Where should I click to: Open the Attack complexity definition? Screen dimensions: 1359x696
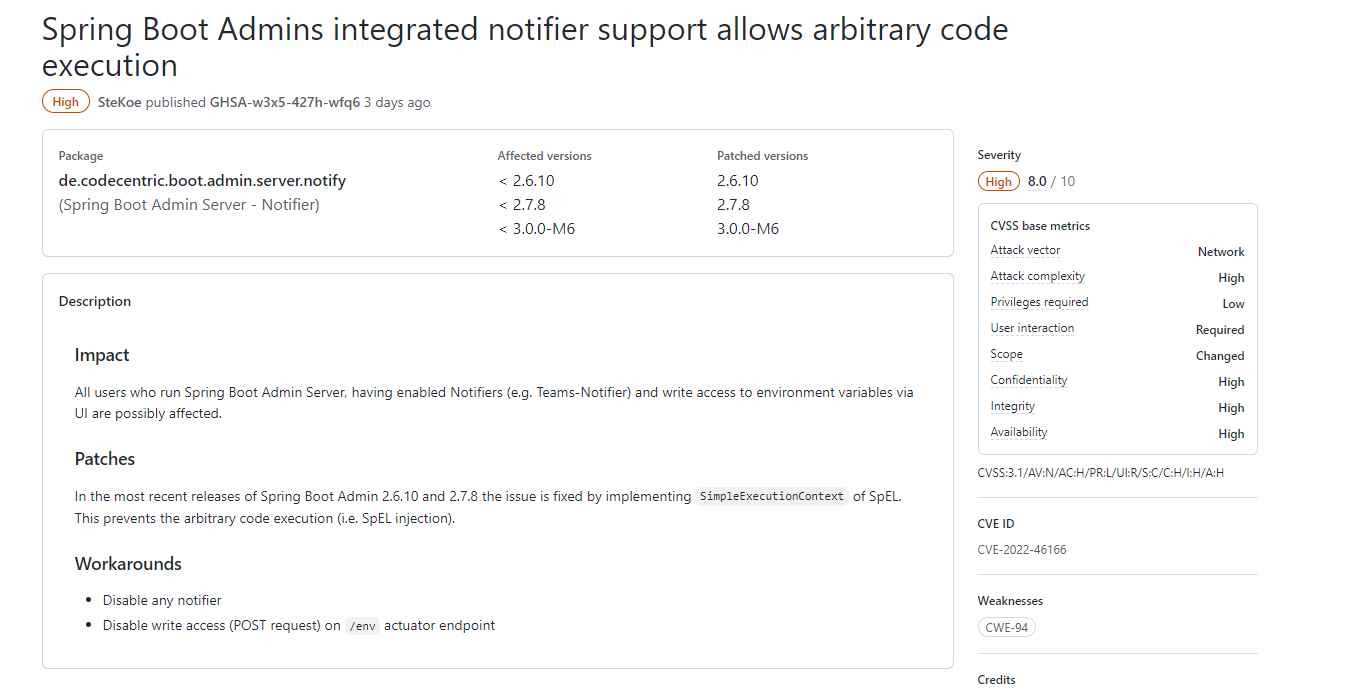1038,276
